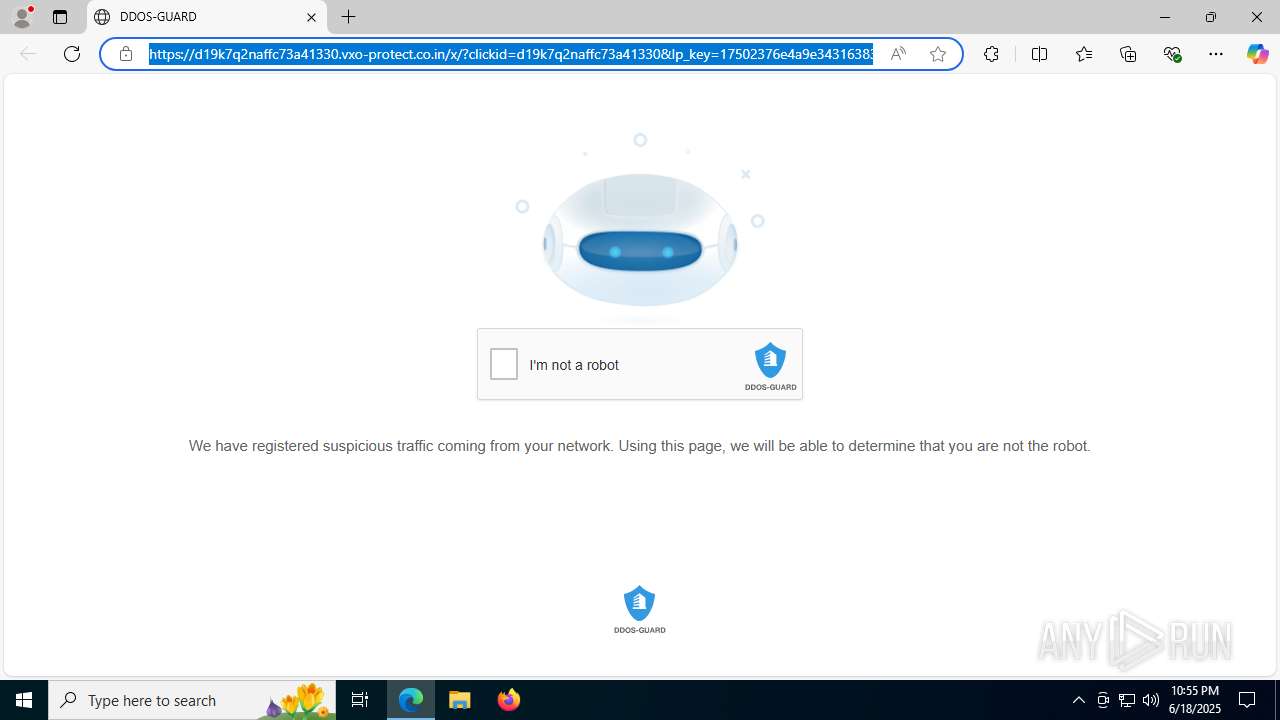Viewport: 1280px width, 720px height.
Task: Open Read aloud in address bar
Action: (x=898, y=54)
